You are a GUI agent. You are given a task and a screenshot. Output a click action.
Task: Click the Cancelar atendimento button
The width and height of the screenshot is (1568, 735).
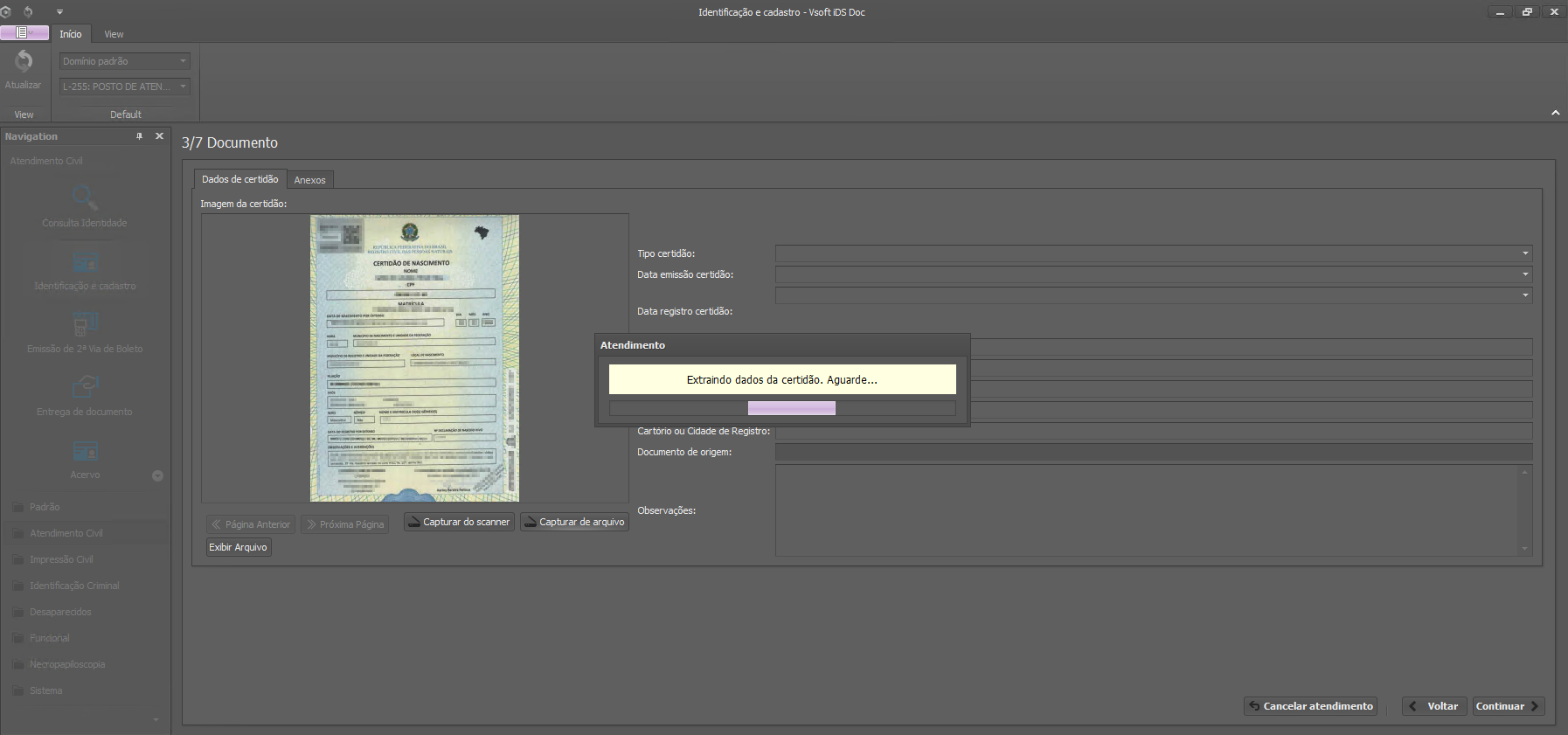[x=1310, y=706]
